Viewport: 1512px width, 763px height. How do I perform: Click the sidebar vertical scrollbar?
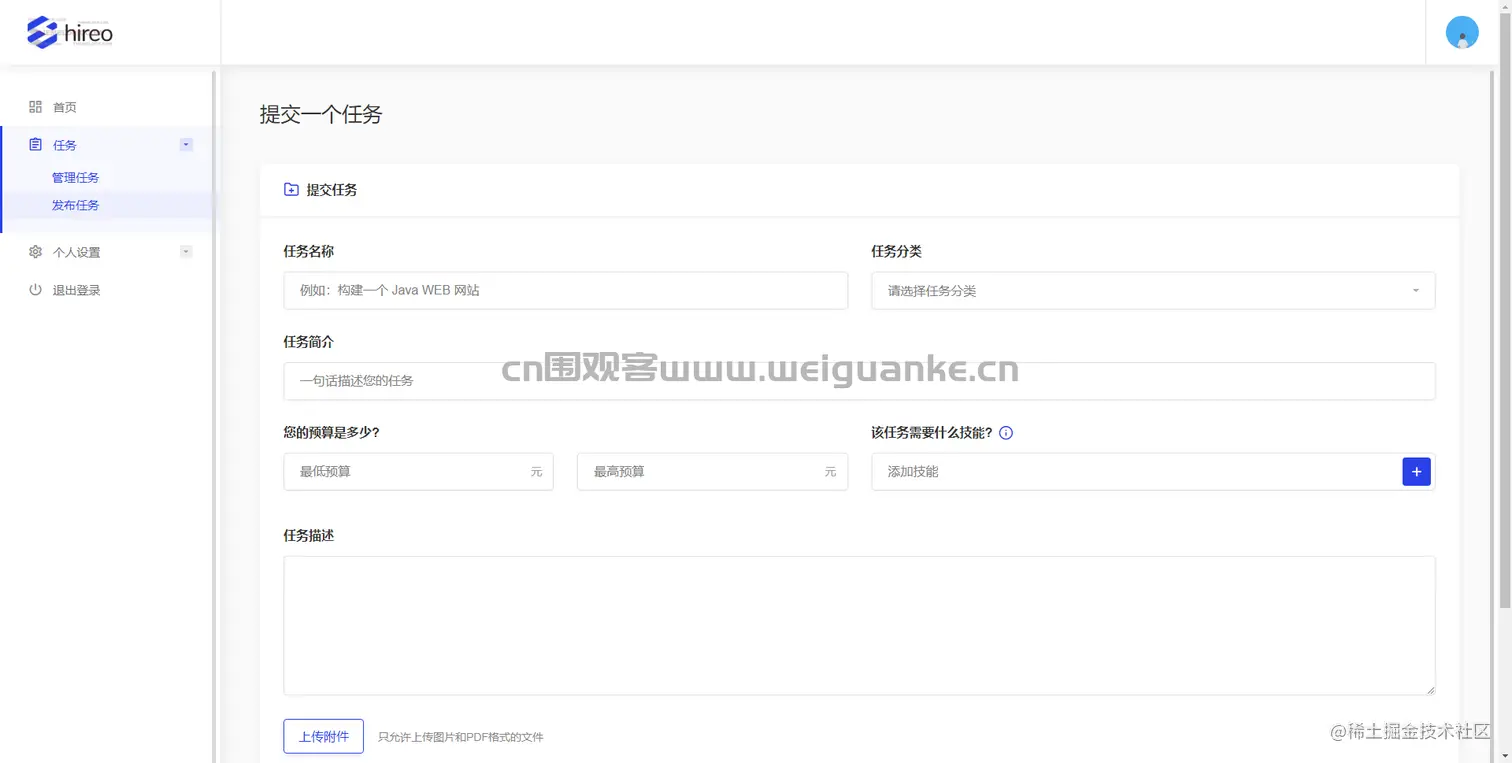tap(215, 416)
